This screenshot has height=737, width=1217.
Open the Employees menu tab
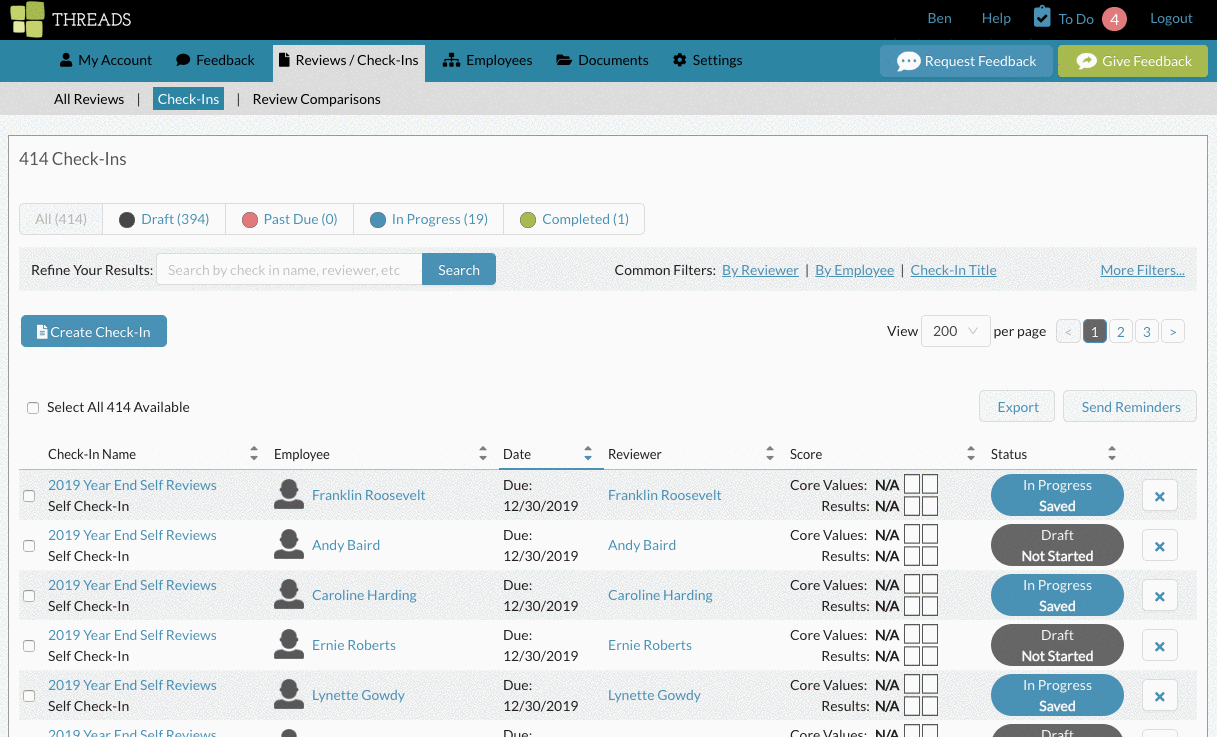pyautogui.click(x=487, y=60)
